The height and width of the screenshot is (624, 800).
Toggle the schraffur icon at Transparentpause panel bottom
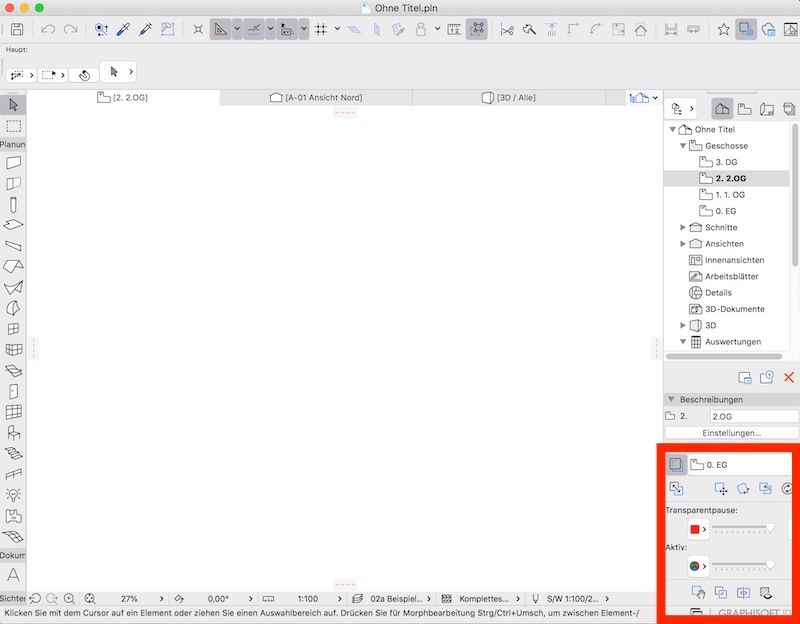[764, 591]
